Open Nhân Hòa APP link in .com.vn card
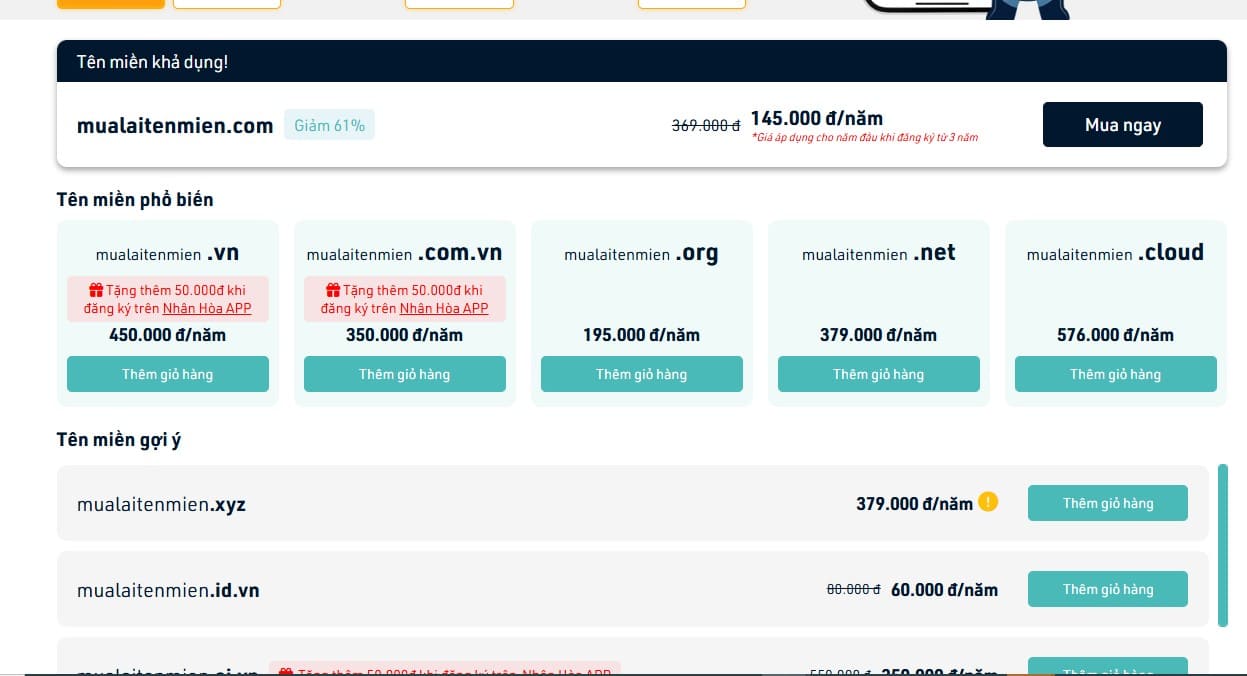The height and width of the screenshot is (676, 1247). coord(444,309)
